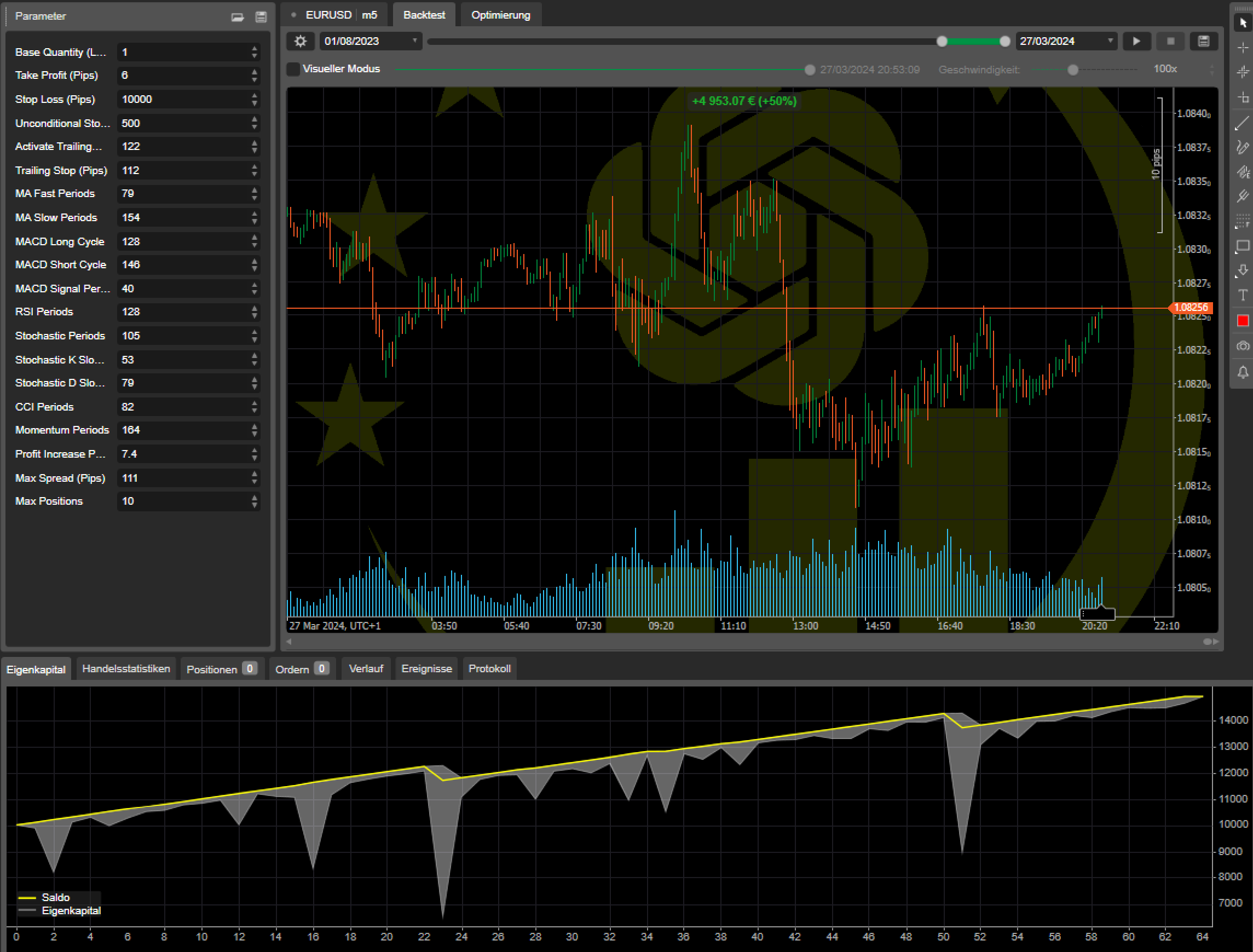Click the Eigenkapital legend entry
The image size is (1253, 952).
(x=60, y=910)
